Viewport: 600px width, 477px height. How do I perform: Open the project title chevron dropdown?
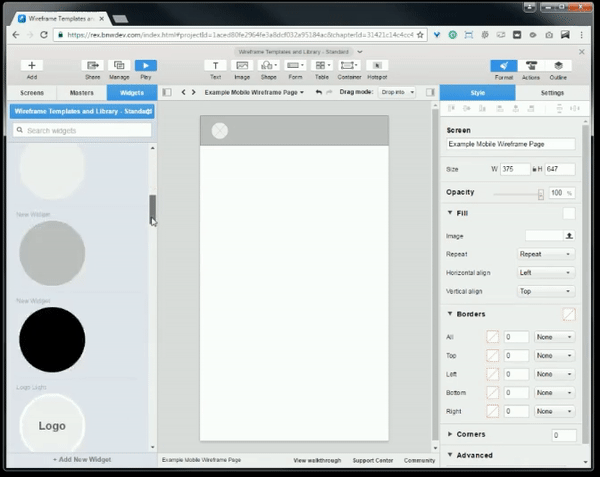(360, 52)
